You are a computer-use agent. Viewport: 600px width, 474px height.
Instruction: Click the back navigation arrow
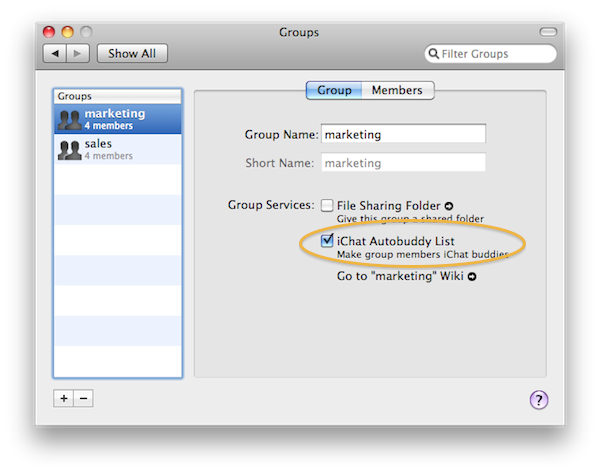55,54
